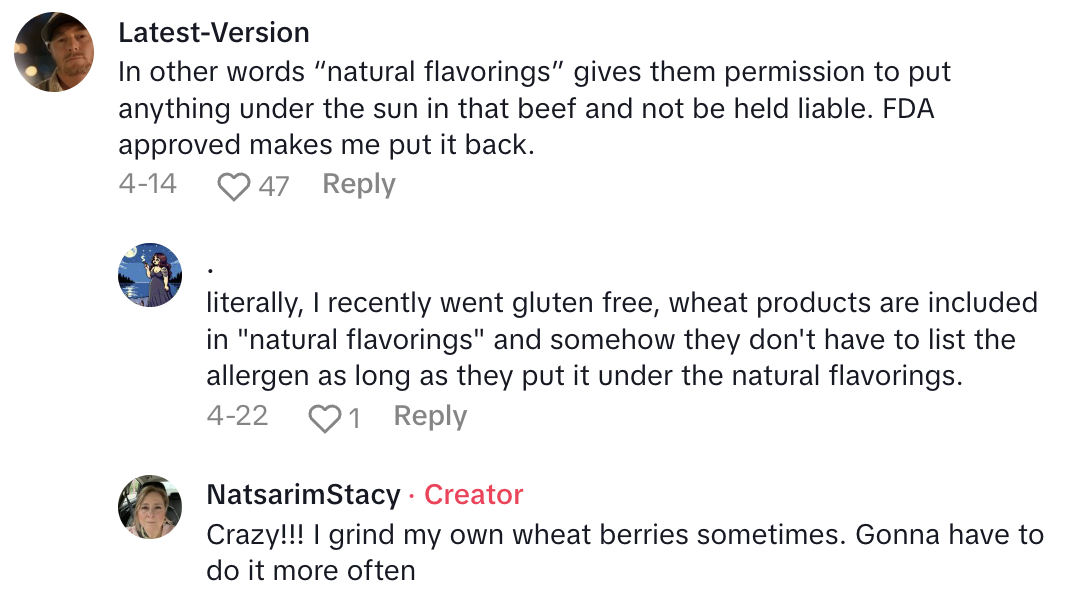This screenshot has height=592, width=1074.
Task: Reply to the gluten free comment
Action: (430, 417)
